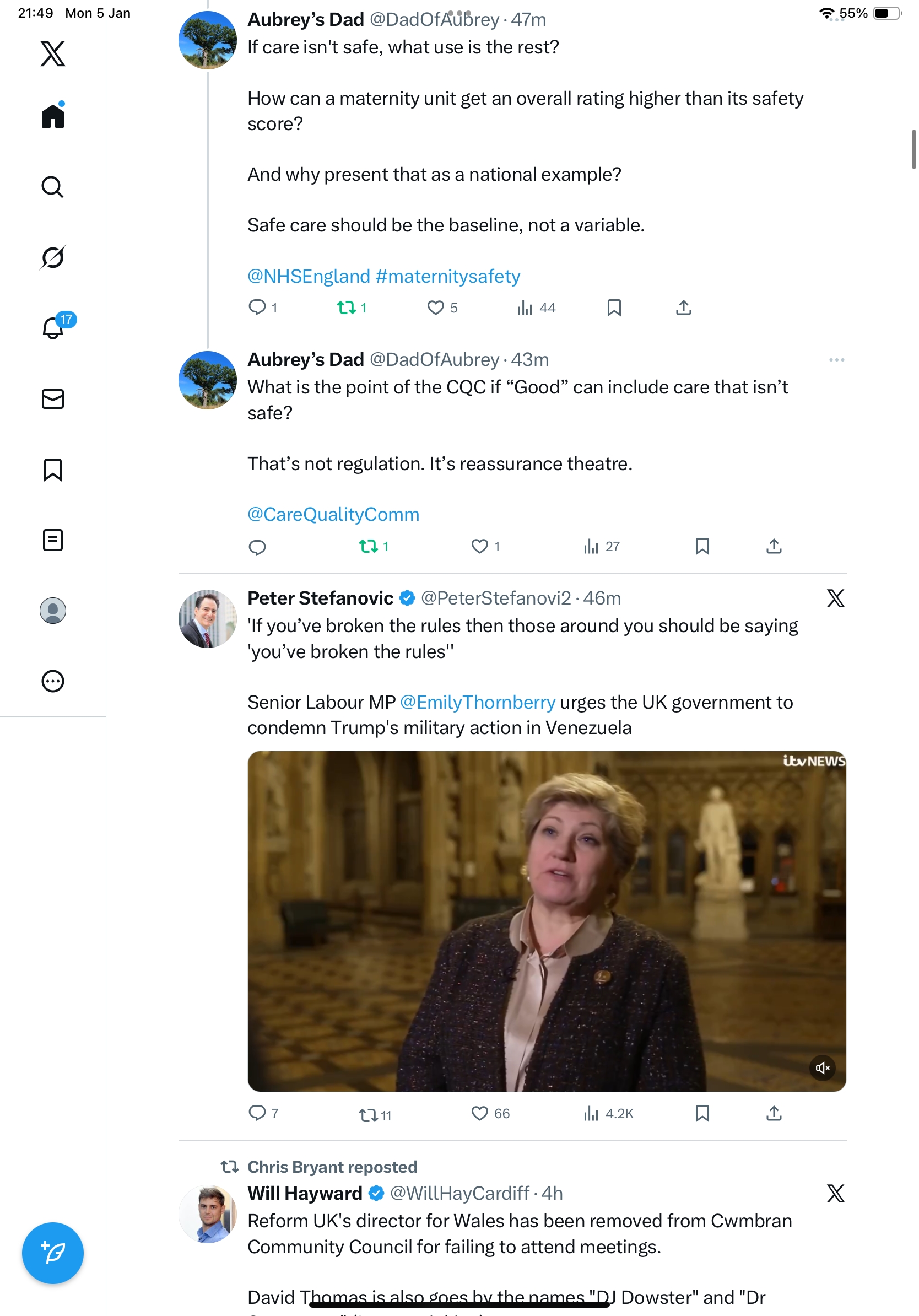This screenshot has height=1316, width=919.
Task: Open the Lists icon in sidebar
Action: (x=53, y=540)
